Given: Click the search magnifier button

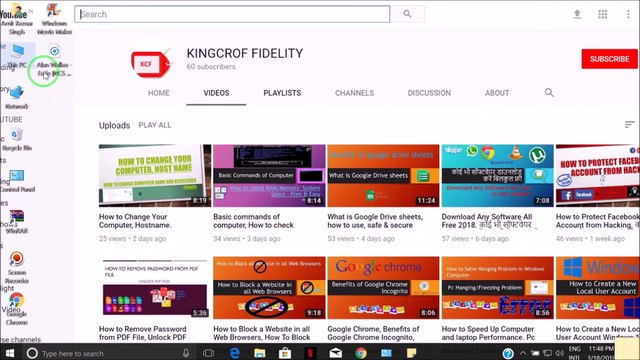Looking at the screenshot, I should tap(407, 14).
